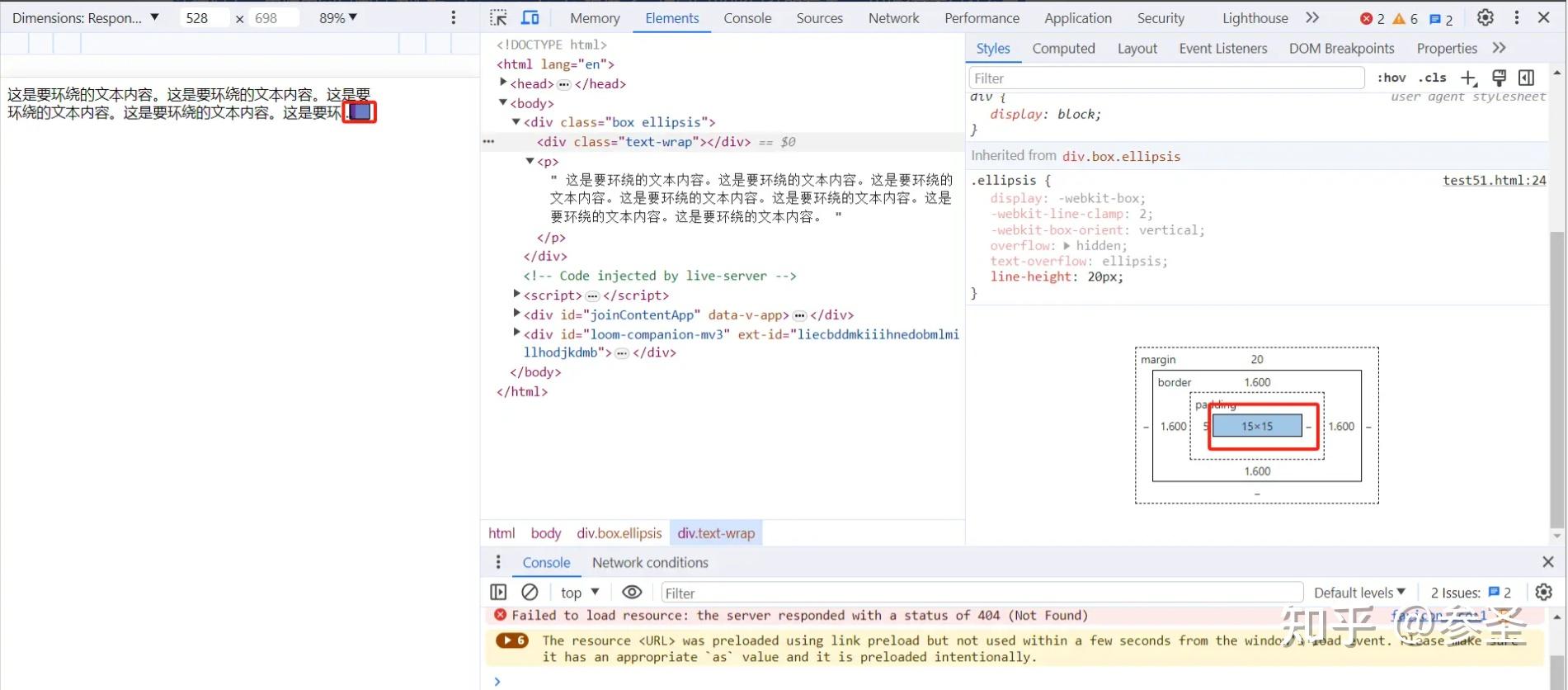
Task: Open device toolbar more options menu
Action: coord(453,17)
